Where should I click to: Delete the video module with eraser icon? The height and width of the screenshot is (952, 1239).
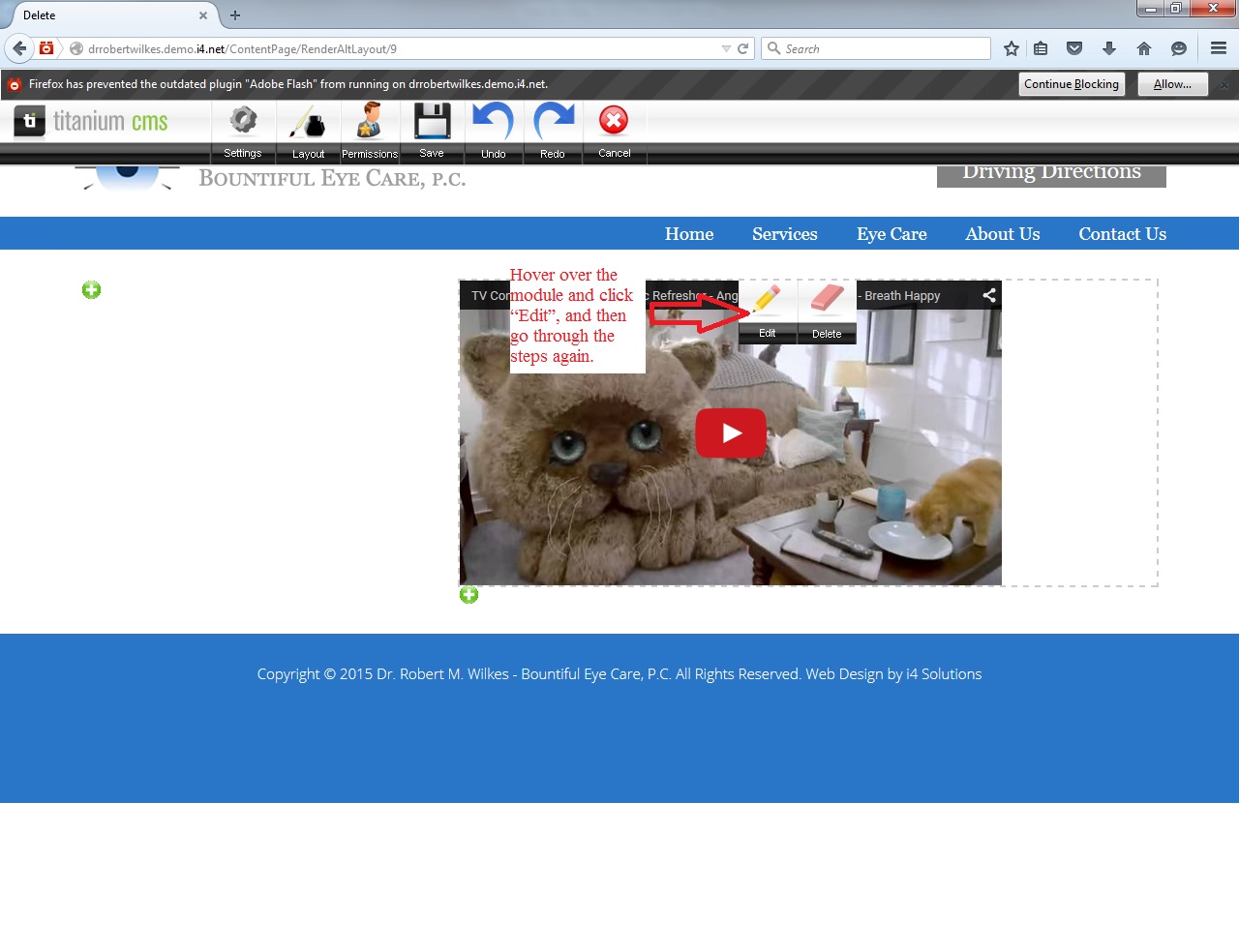tap(827, 310)
